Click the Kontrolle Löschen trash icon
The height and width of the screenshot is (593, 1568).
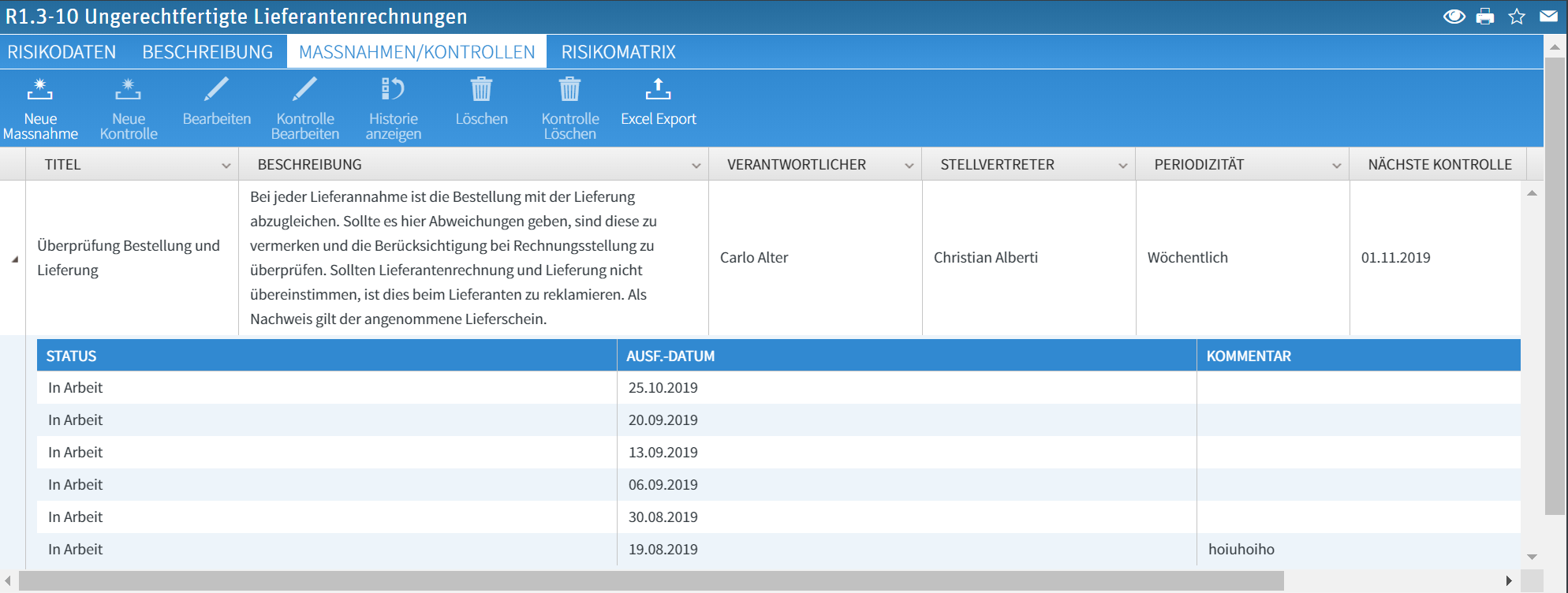click(x=569, y=91)
